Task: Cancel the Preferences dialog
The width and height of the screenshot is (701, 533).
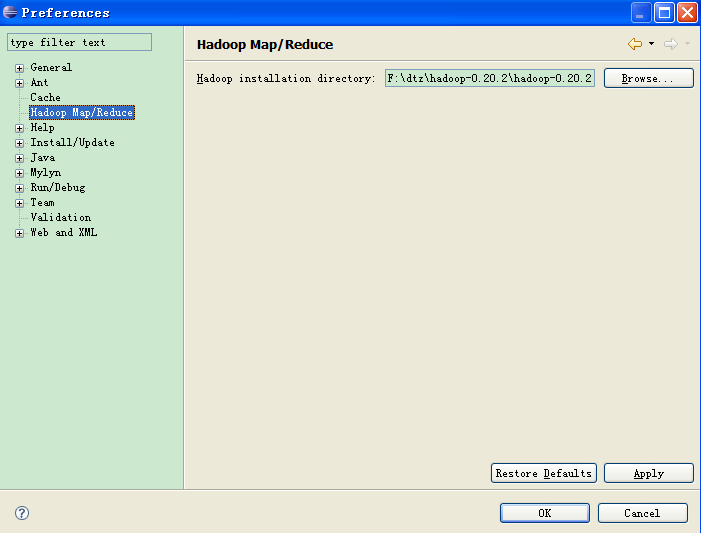Action: 642,513
